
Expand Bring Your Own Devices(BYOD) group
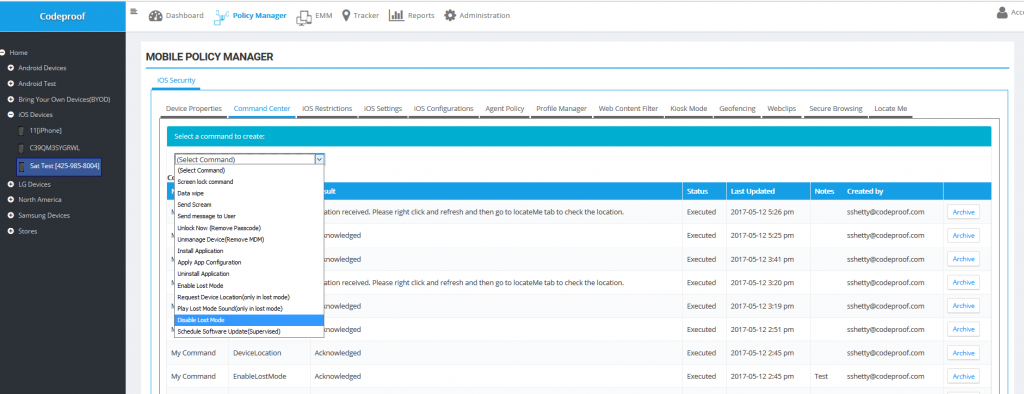[10, 99]
